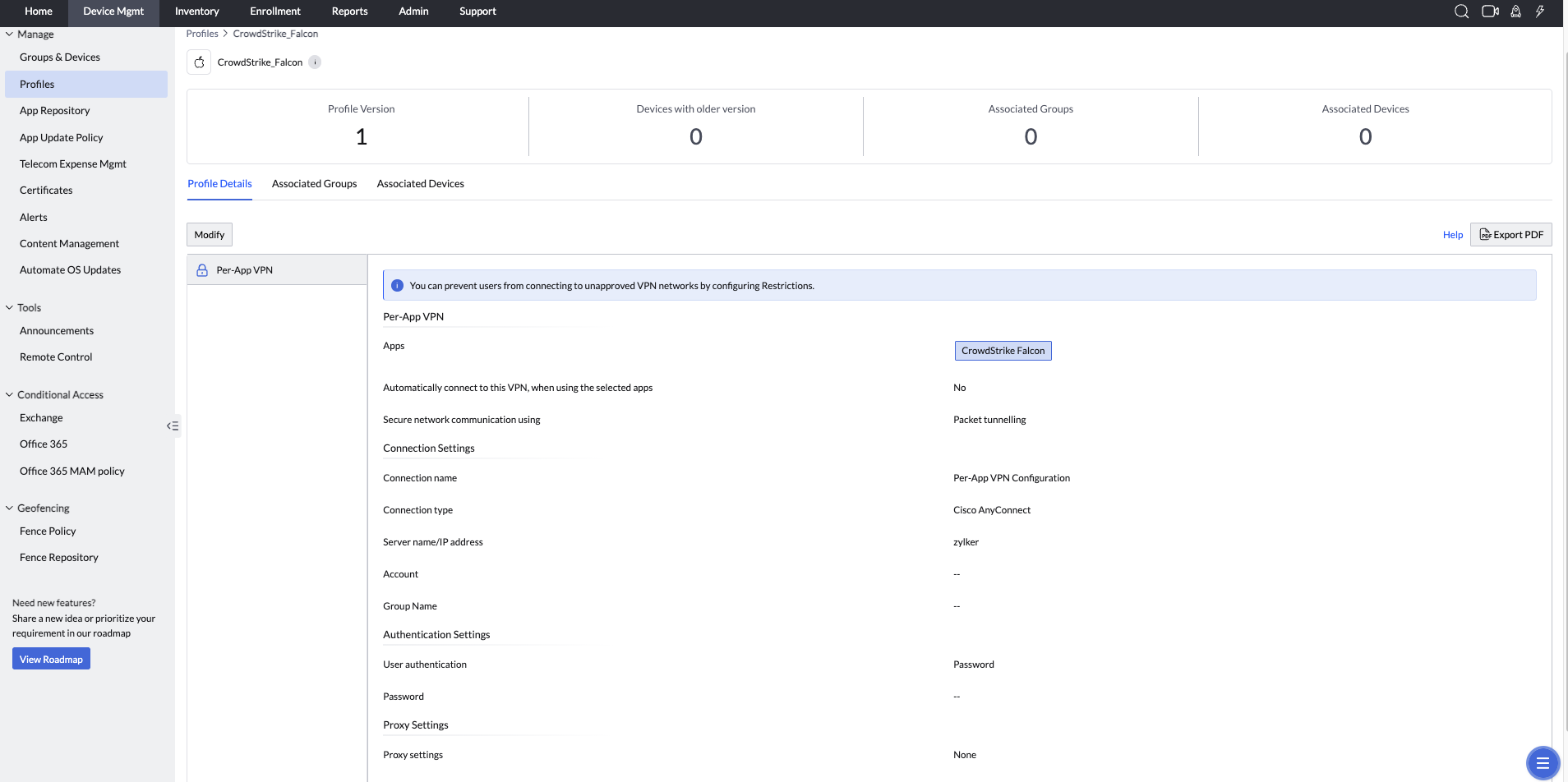Open the search magnifier icon
Viewport: 1568px width, 782px height.
[x=1461, y=11]
